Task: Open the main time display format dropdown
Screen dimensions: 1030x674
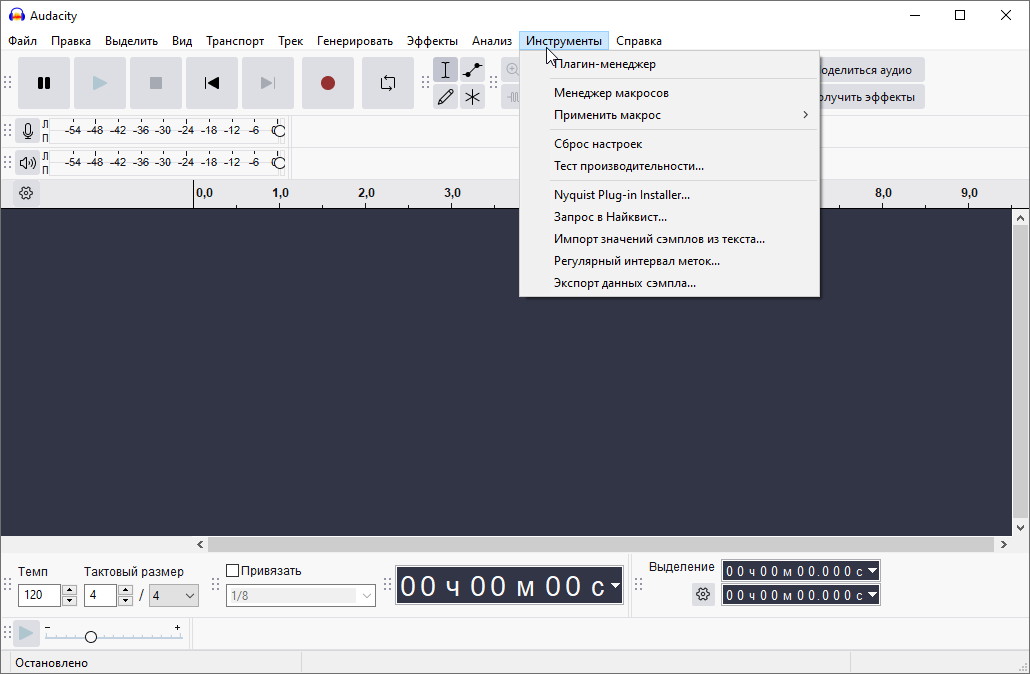Action: click(x=615, y=585)
